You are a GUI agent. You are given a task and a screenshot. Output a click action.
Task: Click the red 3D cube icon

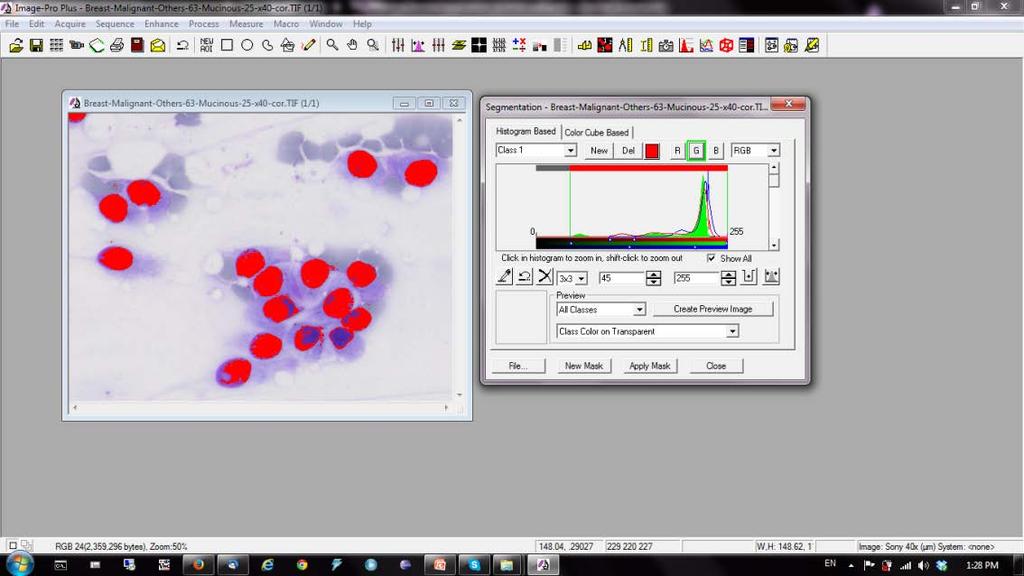726,46
